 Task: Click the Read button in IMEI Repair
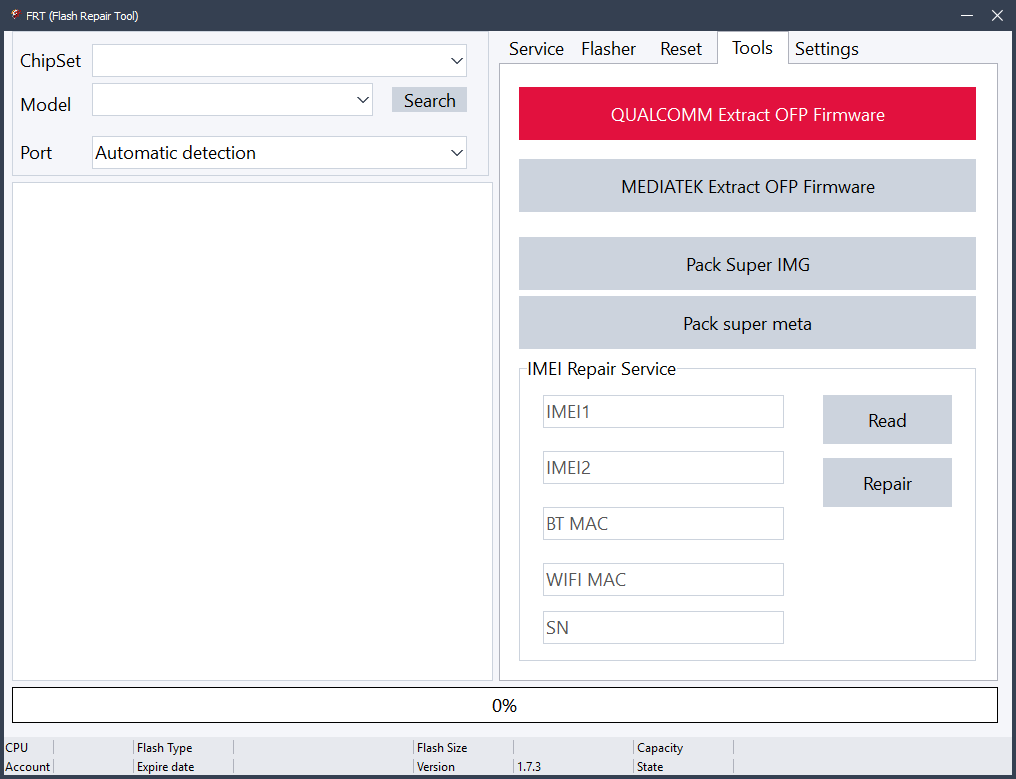(887, 420)
